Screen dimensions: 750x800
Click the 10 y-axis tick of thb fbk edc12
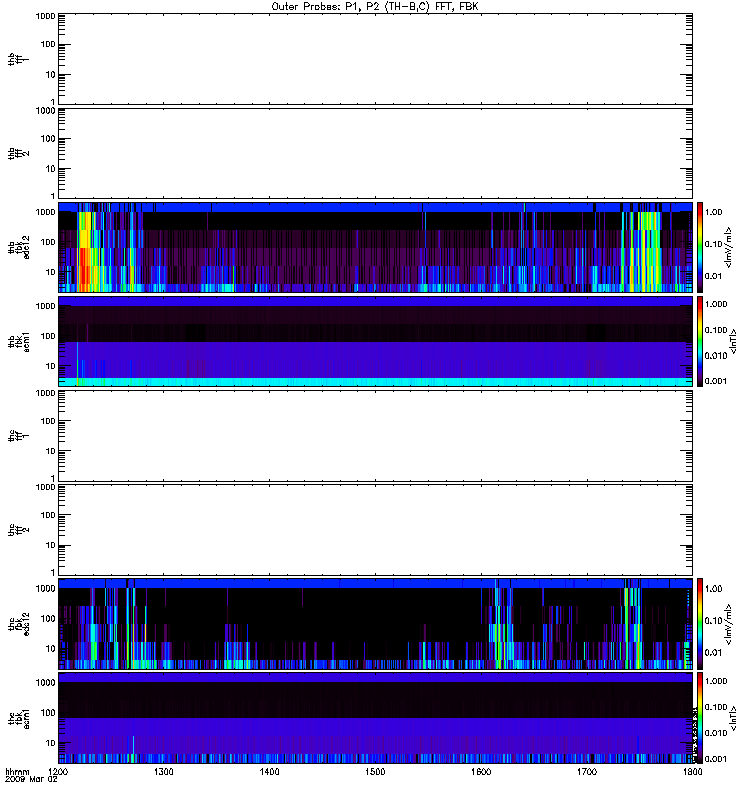51,272
